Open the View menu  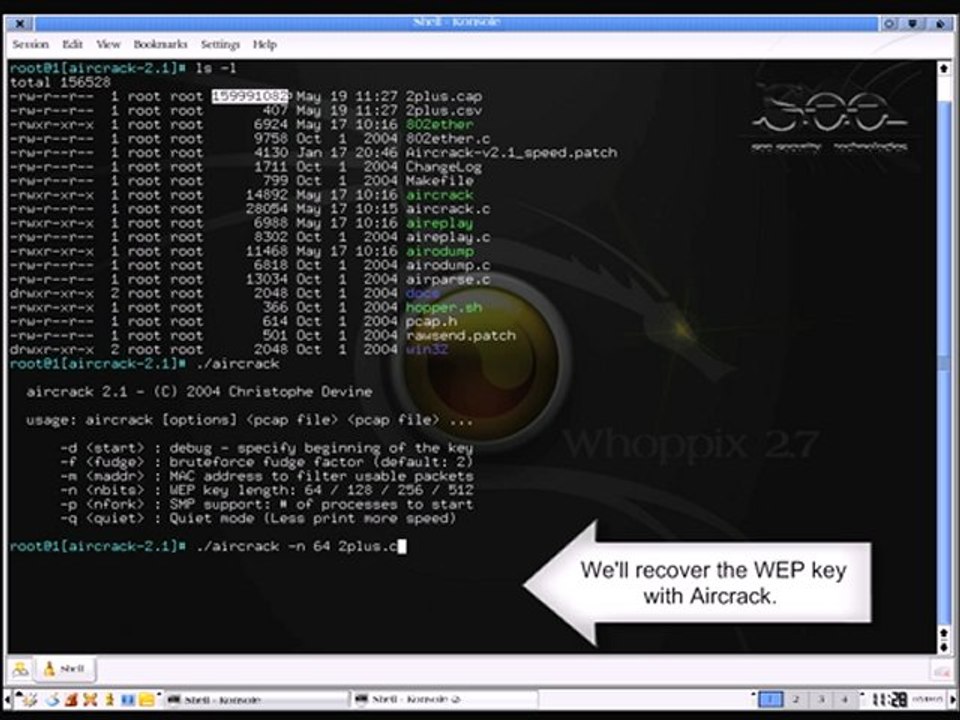coord(108,44)
